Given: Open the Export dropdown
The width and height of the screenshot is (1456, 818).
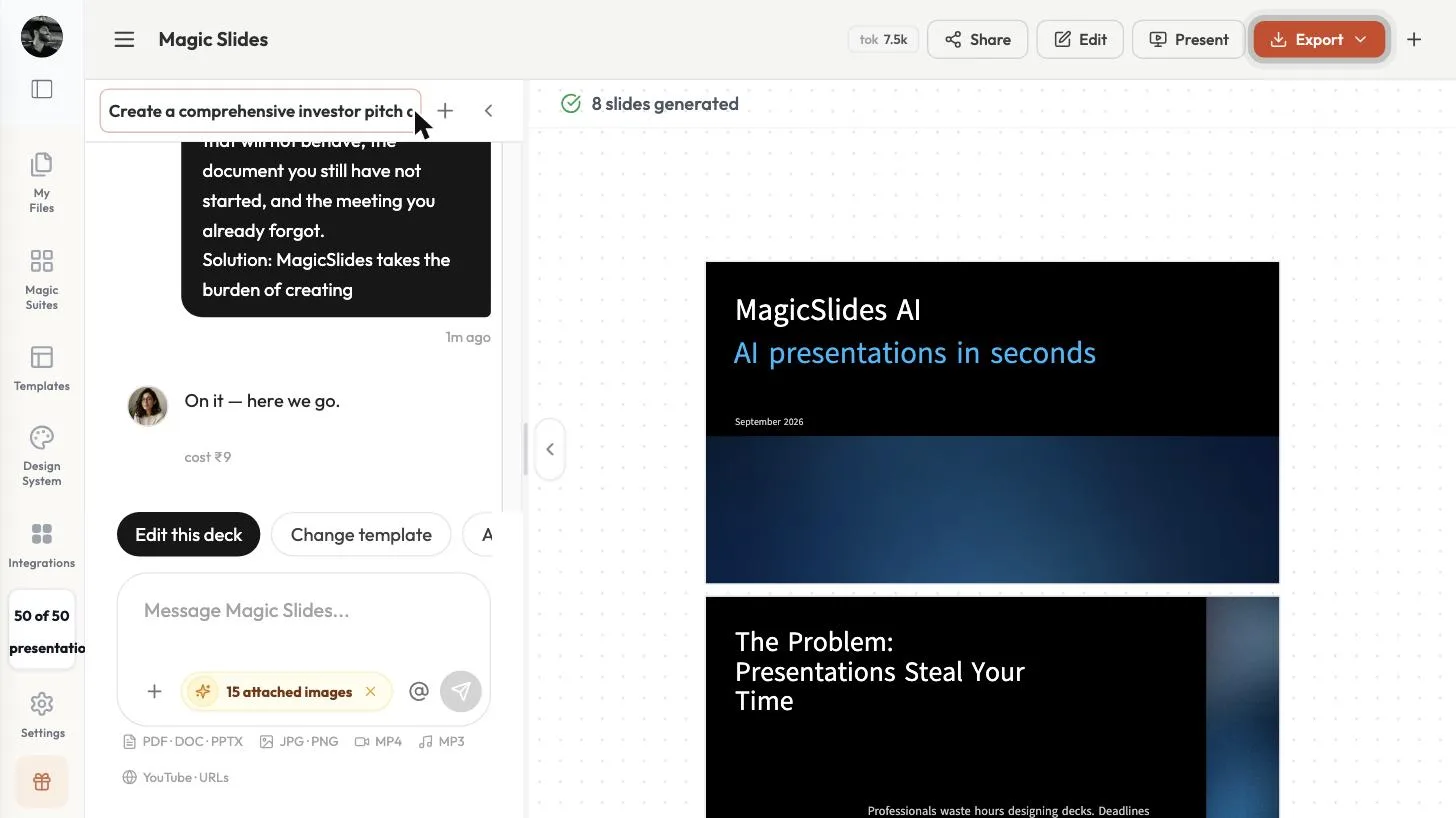Looking at the screenshot, I should coord(1319,39).
